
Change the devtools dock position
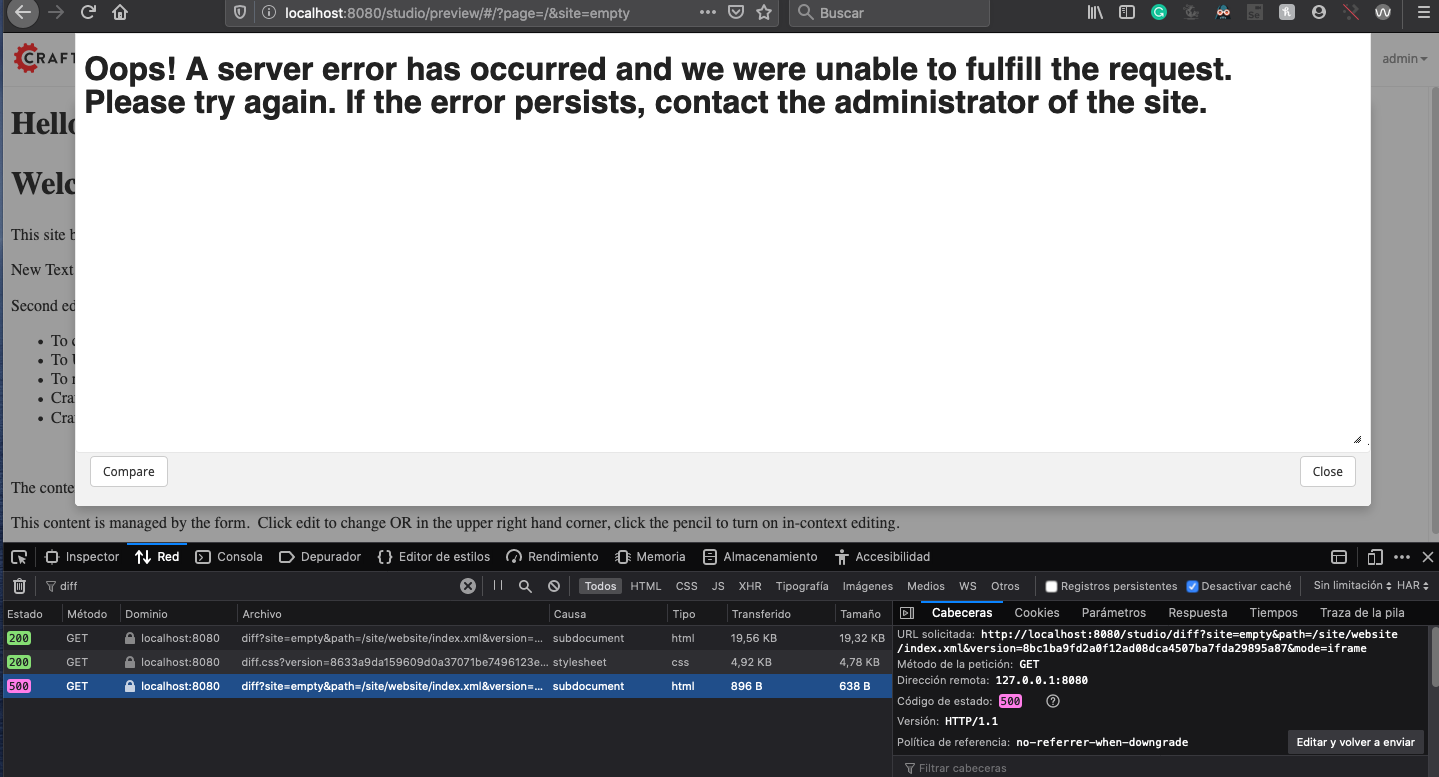1338,556
